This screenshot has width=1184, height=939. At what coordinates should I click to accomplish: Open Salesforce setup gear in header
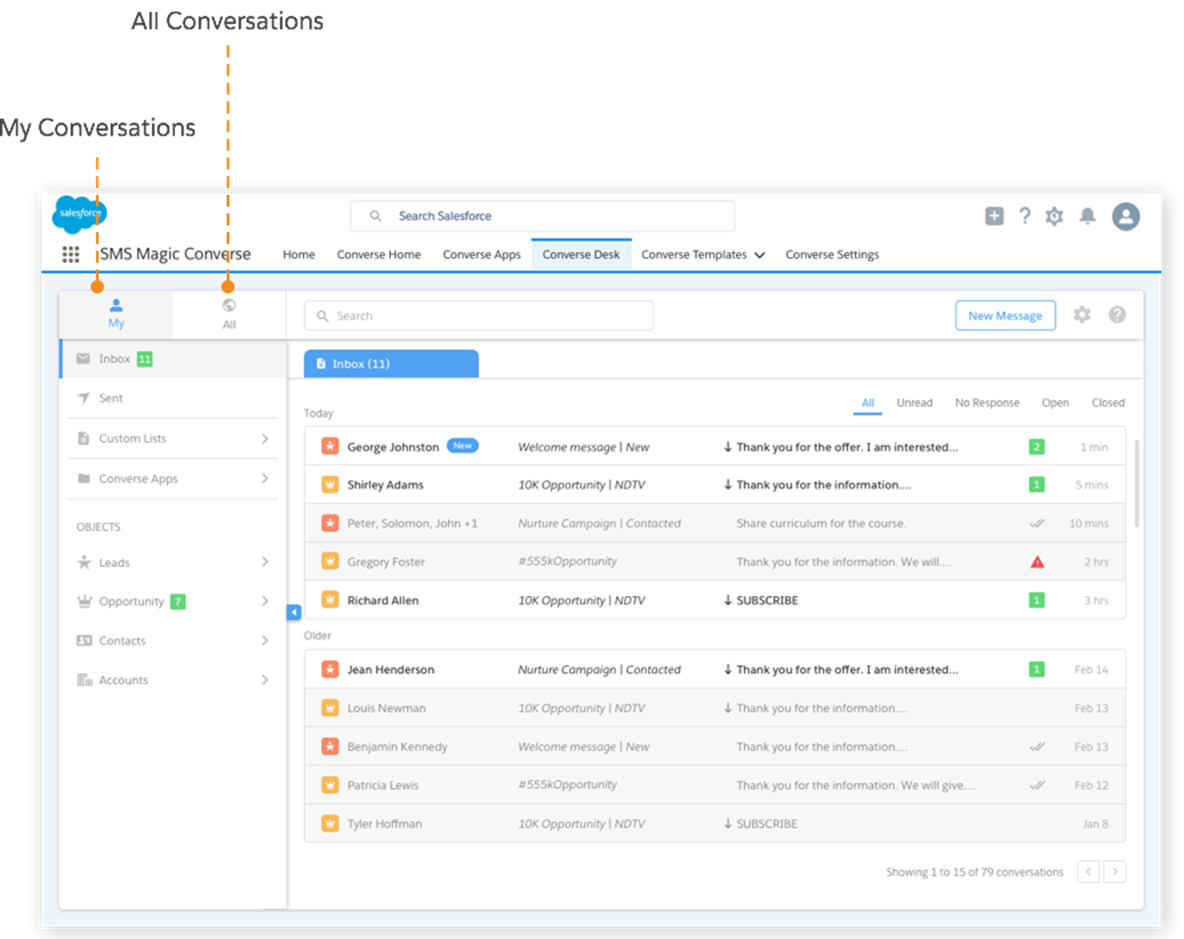click(1054, 217)
